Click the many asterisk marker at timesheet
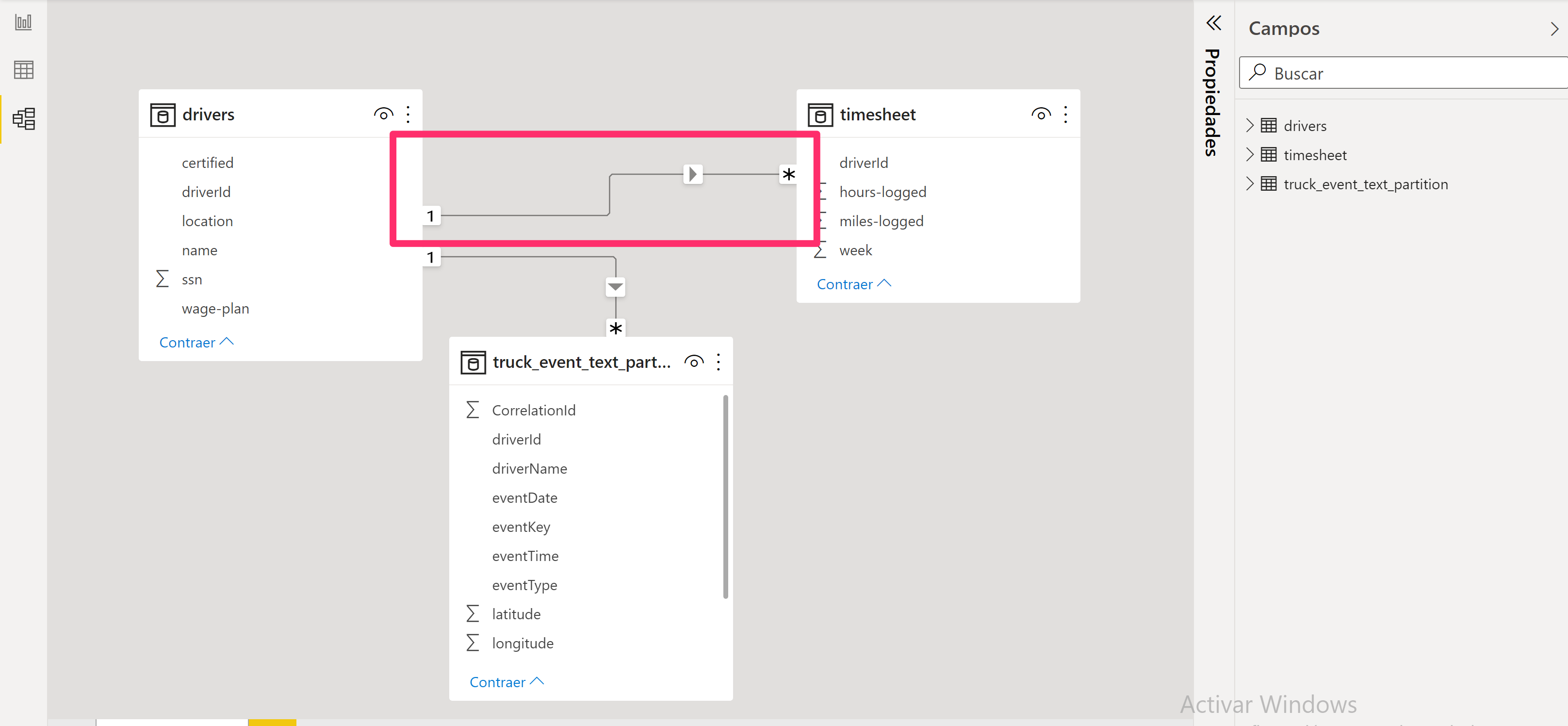The height and width of the screenshot is (726, 1568). tap(788, 175)
